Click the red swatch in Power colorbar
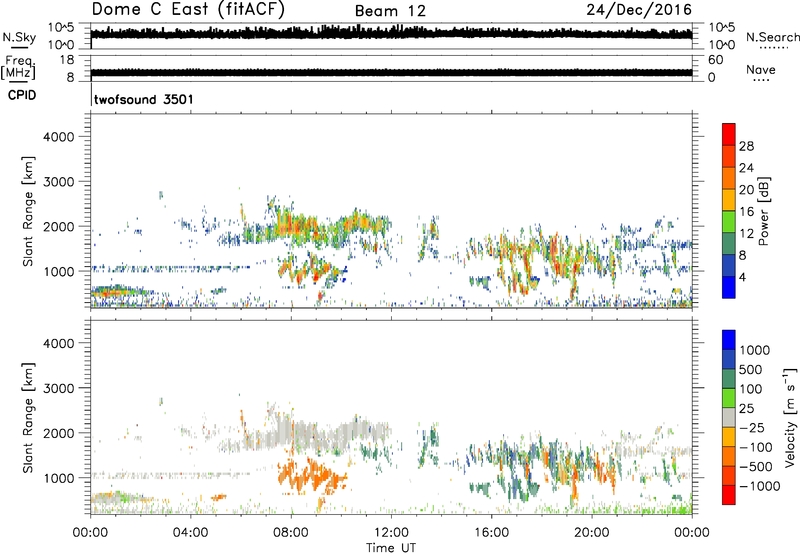 [x=729, y=134]
